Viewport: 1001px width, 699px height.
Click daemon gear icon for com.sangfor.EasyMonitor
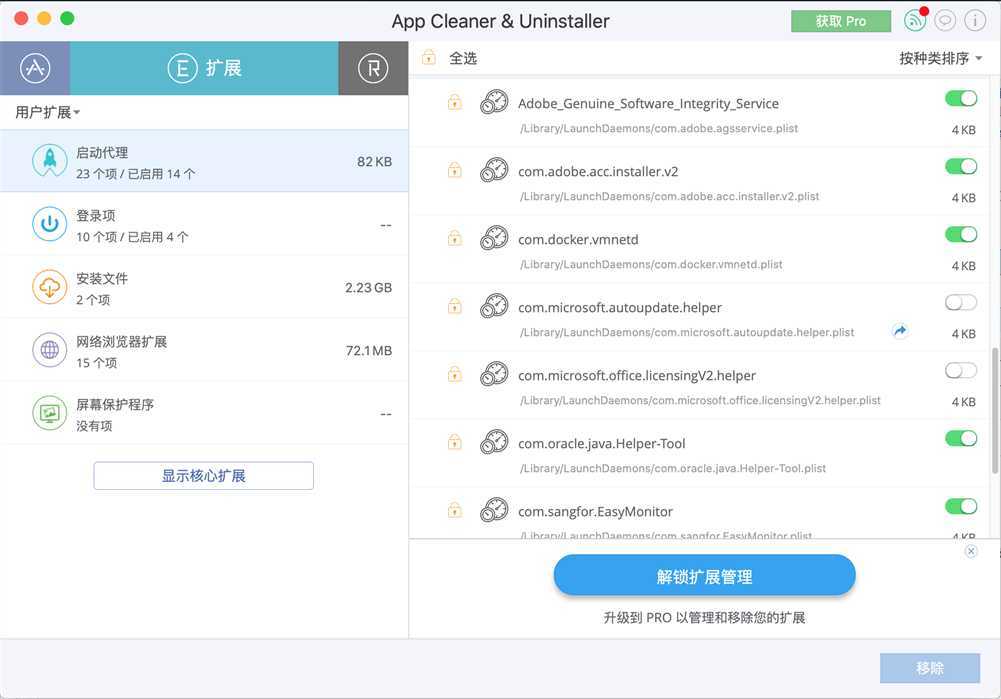[x=494, y=510]
